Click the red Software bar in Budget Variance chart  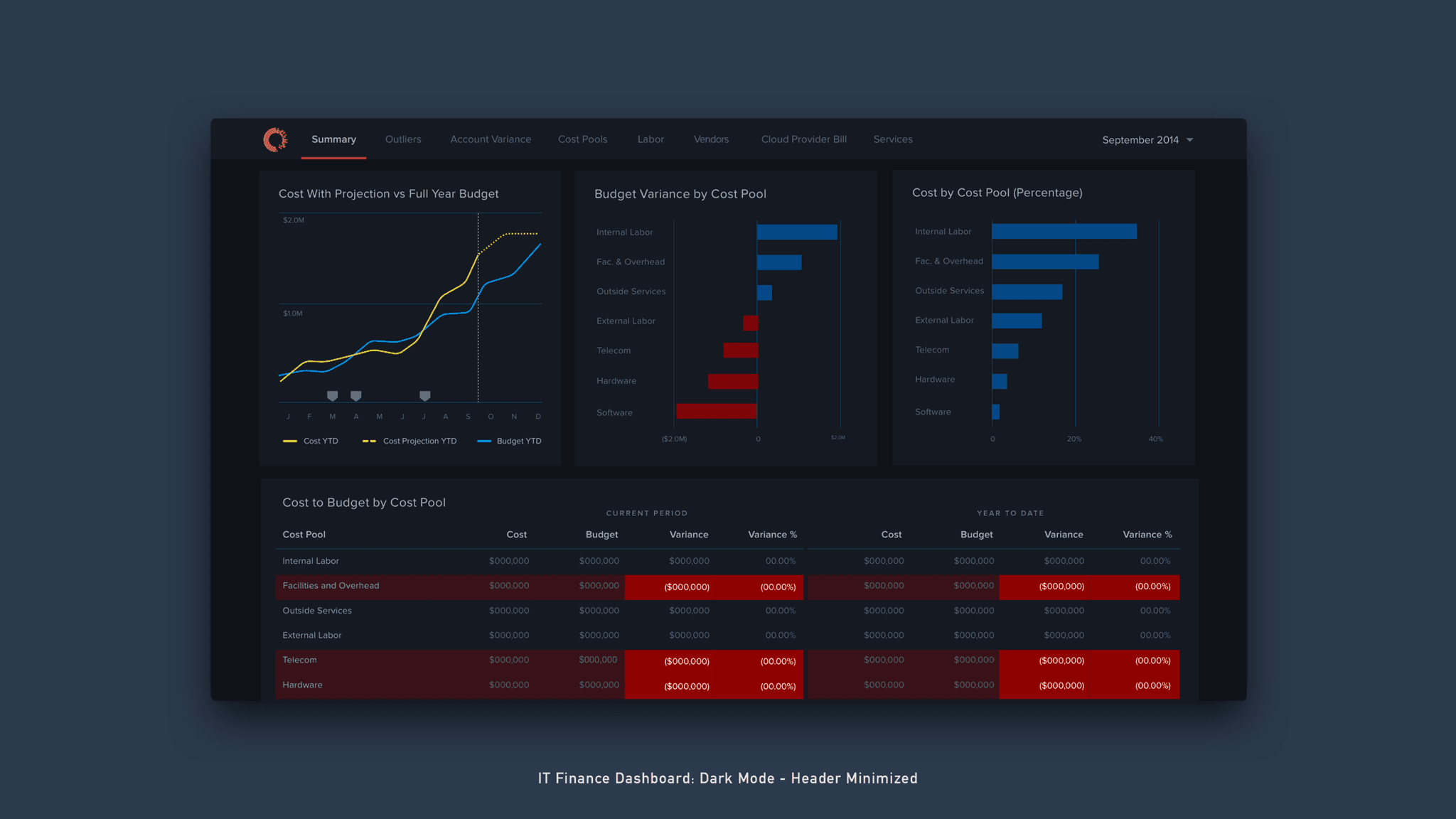coord(717,412)
